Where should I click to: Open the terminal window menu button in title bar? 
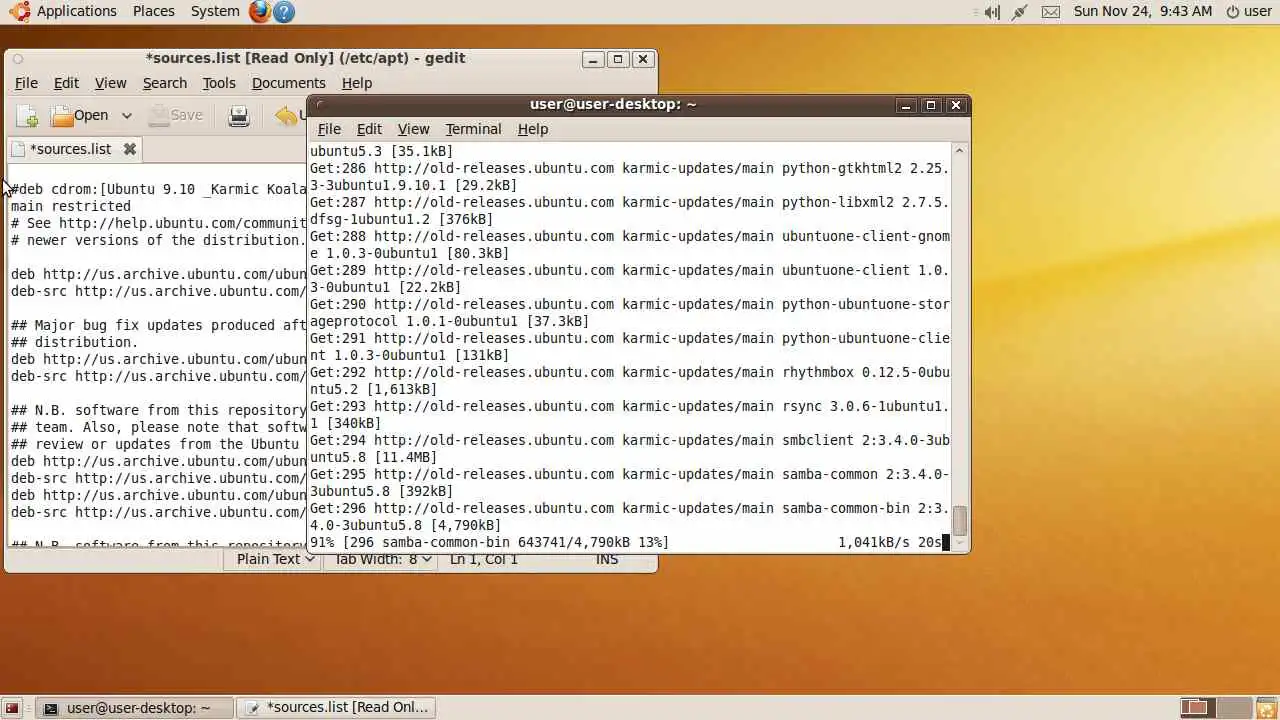319,105
